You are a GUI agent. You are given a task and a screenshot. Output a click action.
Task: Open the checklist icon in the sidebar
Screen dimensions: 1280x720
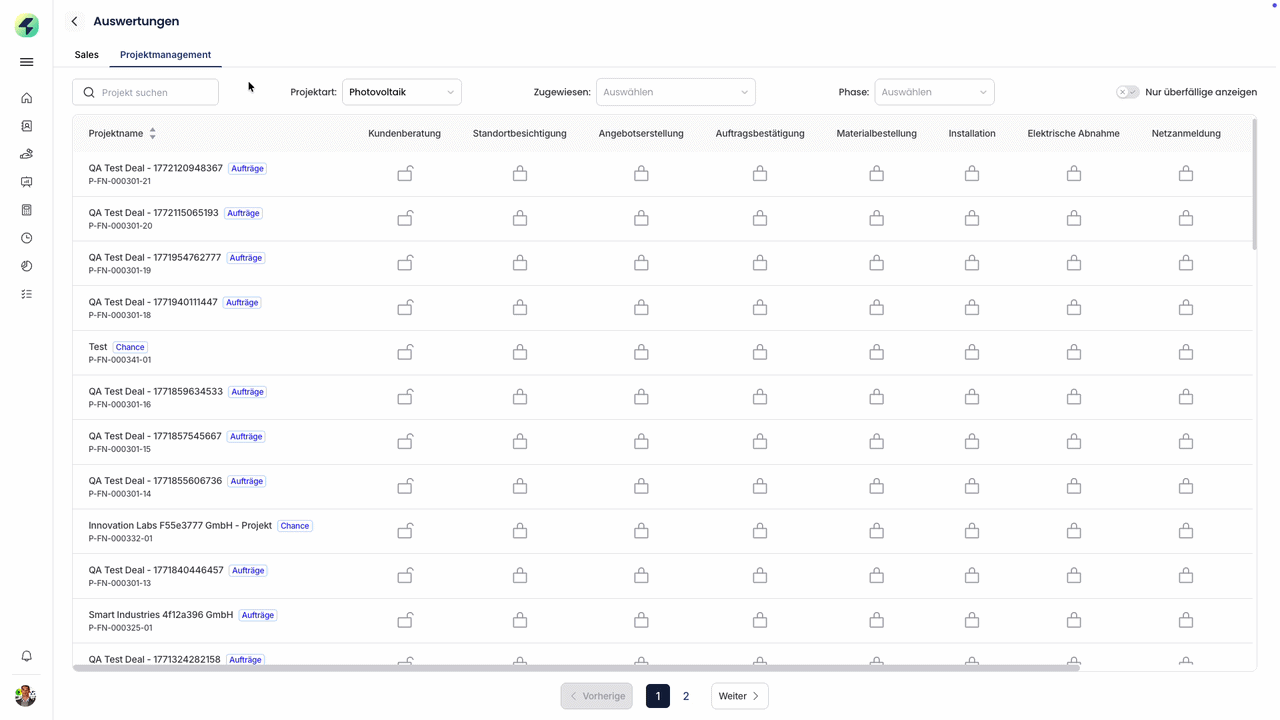point(27,294)
